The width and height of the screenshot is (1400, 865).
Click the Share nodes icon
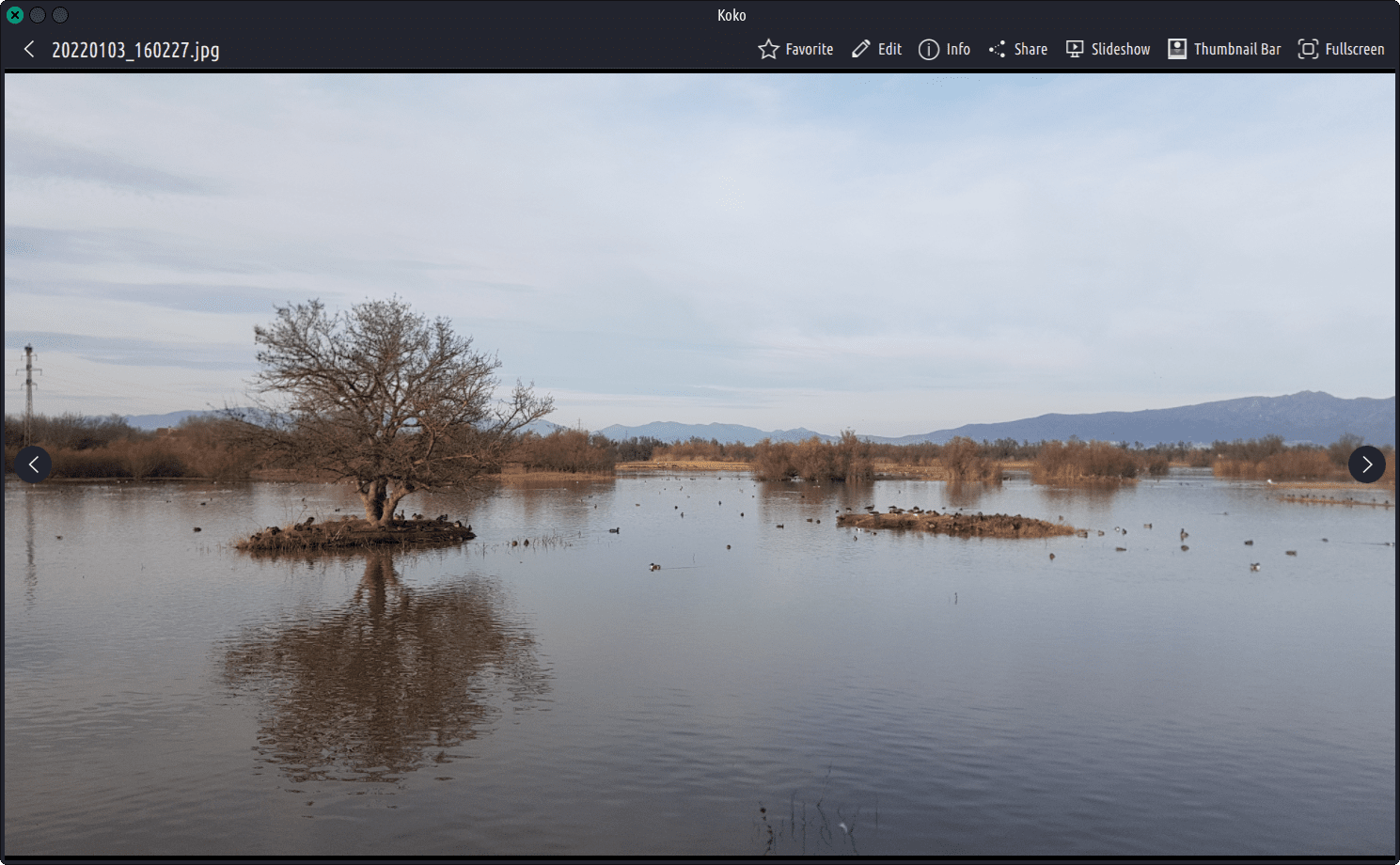[x=997, y=50]
